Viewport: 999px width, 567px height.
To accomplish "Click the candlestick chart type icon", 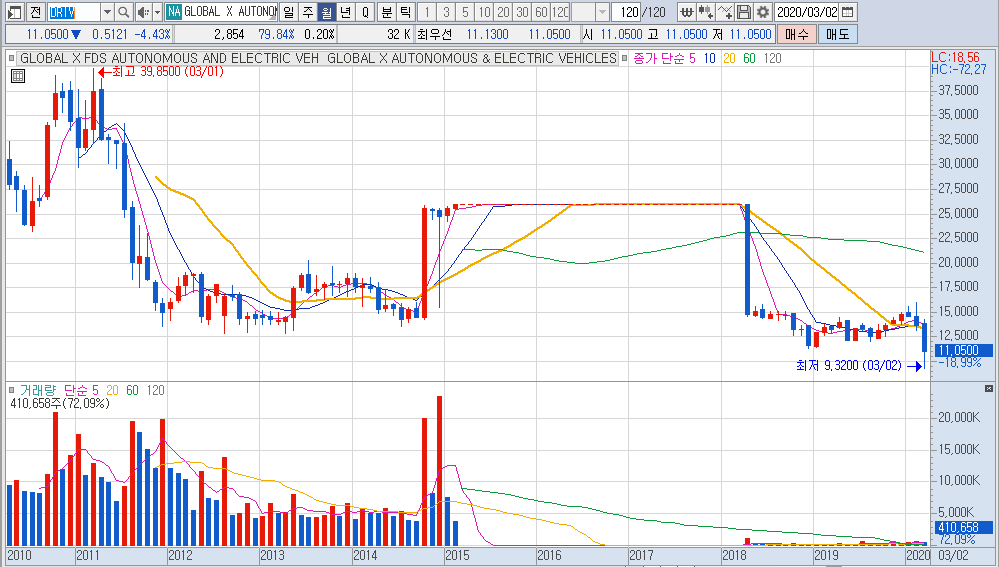I will click(705, 11).
